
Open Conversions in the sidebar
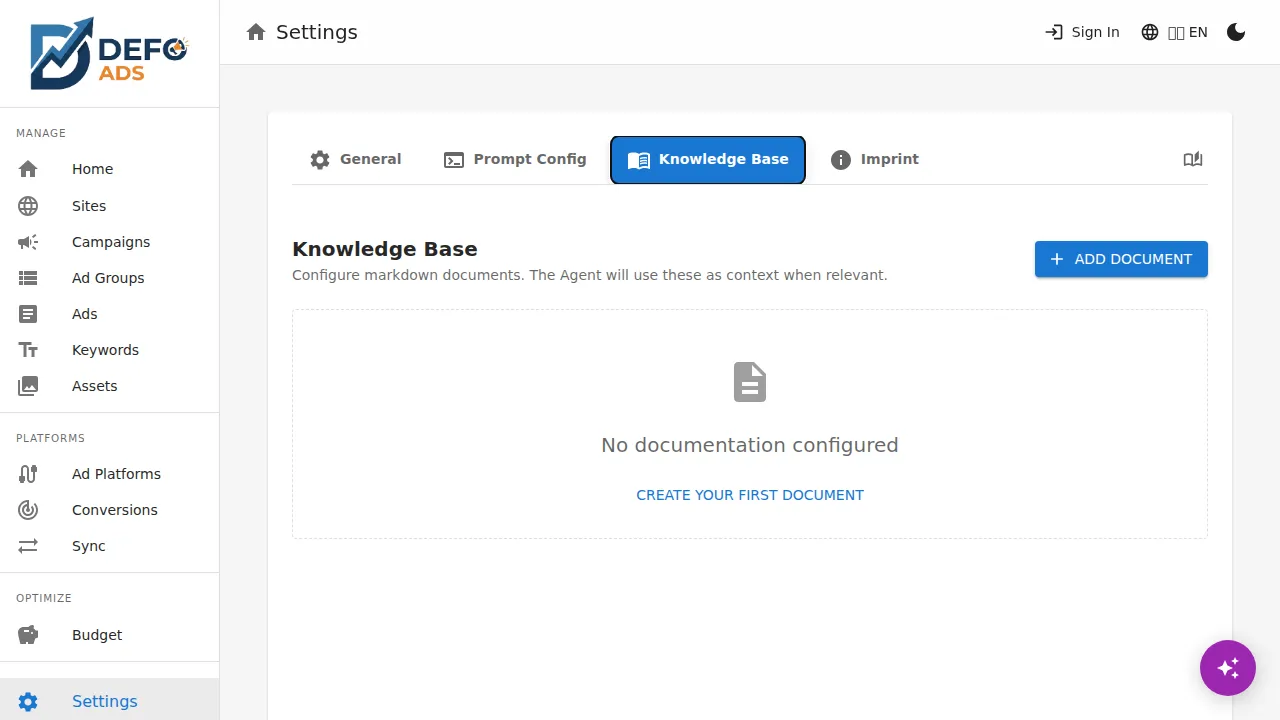(110, 510)
